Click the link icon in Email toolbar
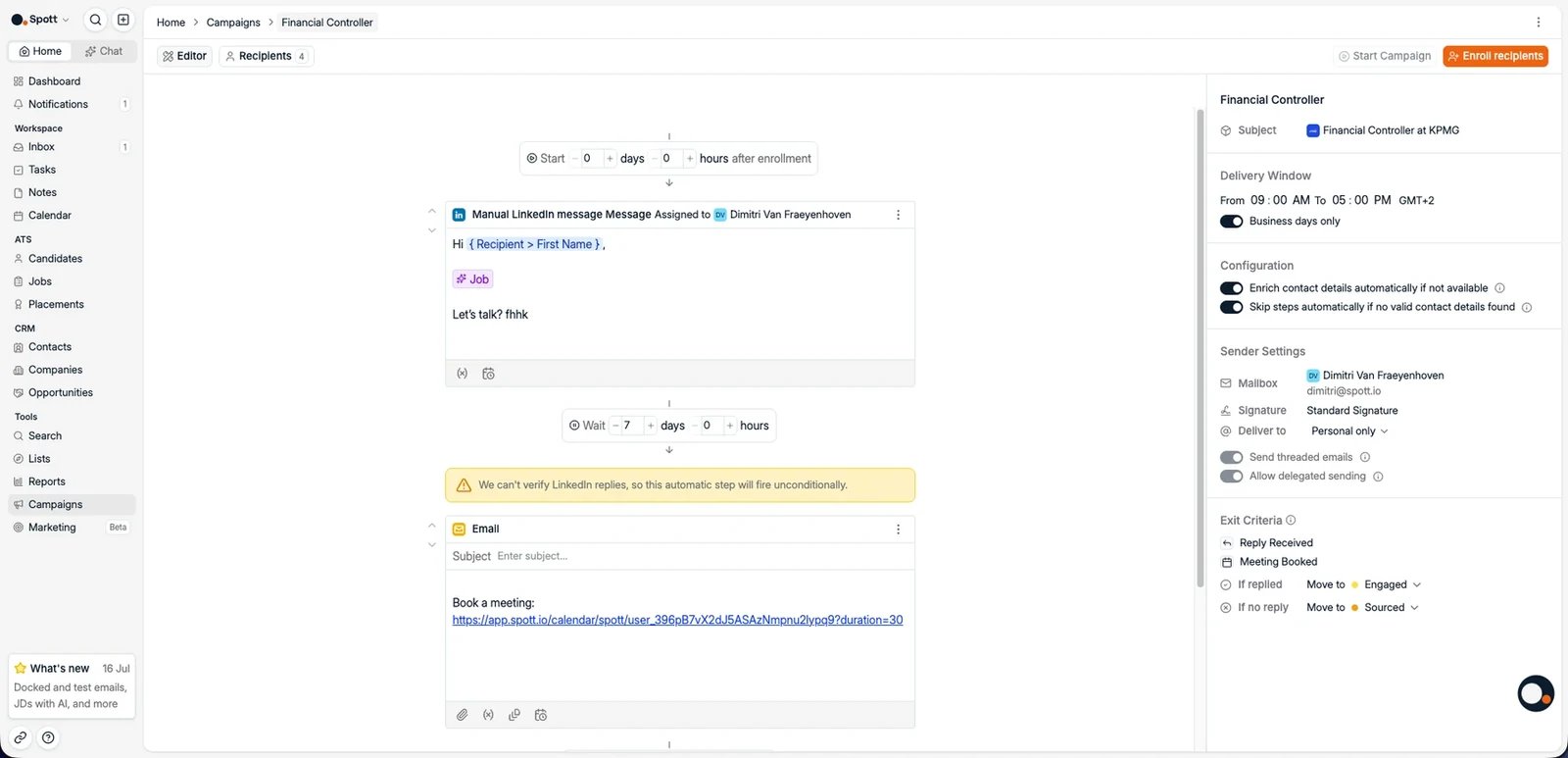 [514, 715]
